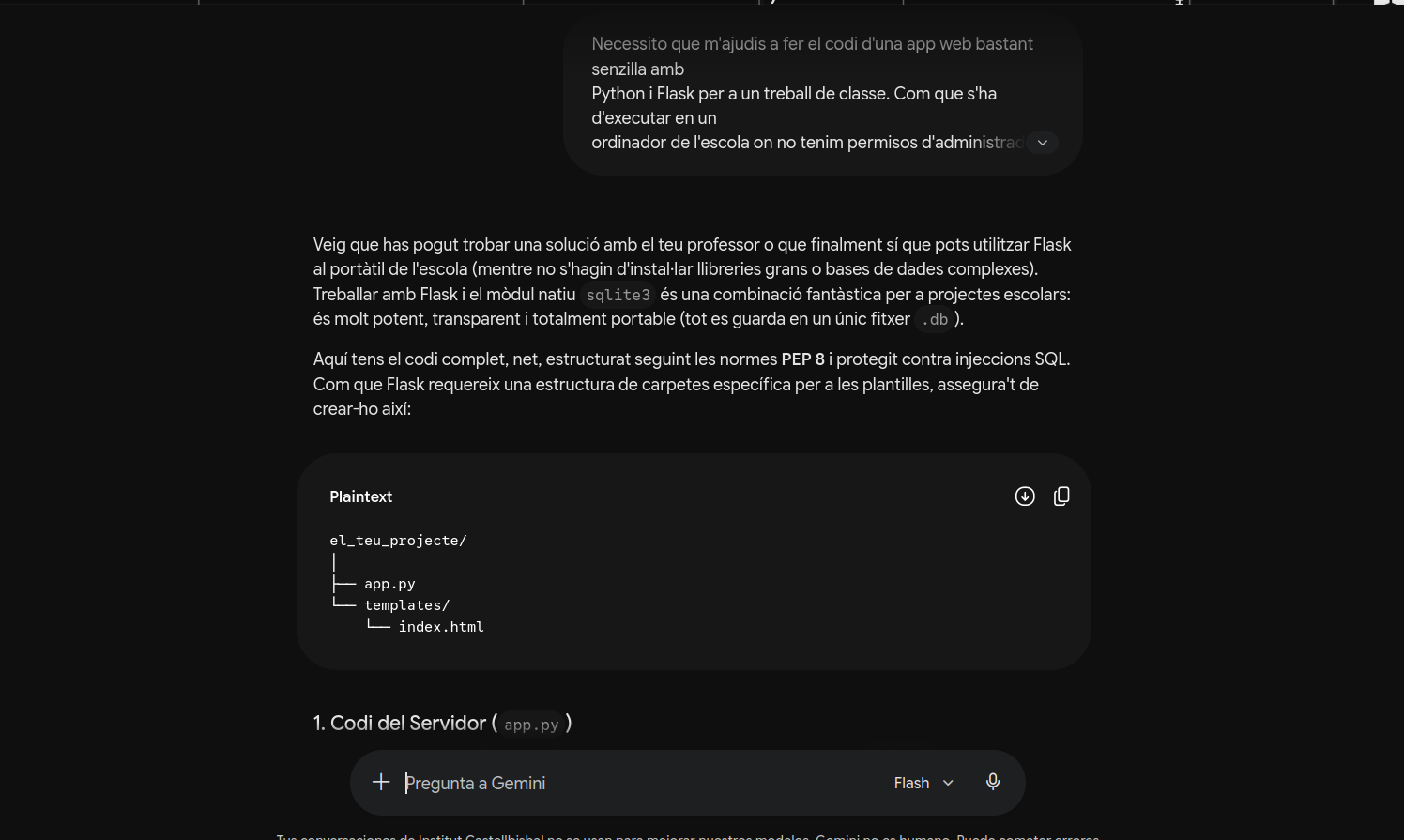This screenshot has height=840, width=1404.
Task: Click the .db inline code chip
Action: pos(934,319)
